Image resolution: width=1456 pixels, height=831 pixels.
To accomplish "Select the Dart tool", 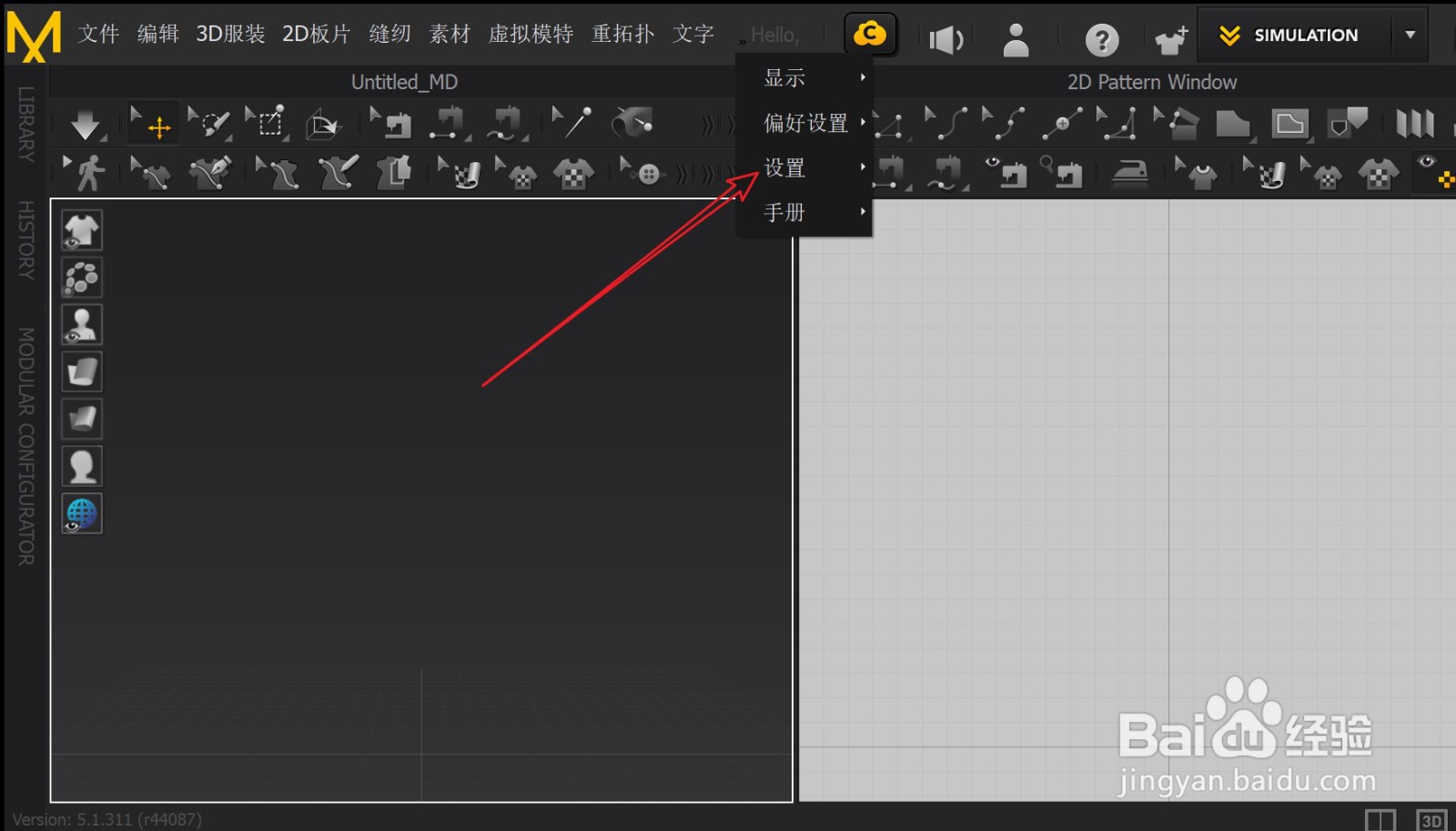I will coord(1348,124).
